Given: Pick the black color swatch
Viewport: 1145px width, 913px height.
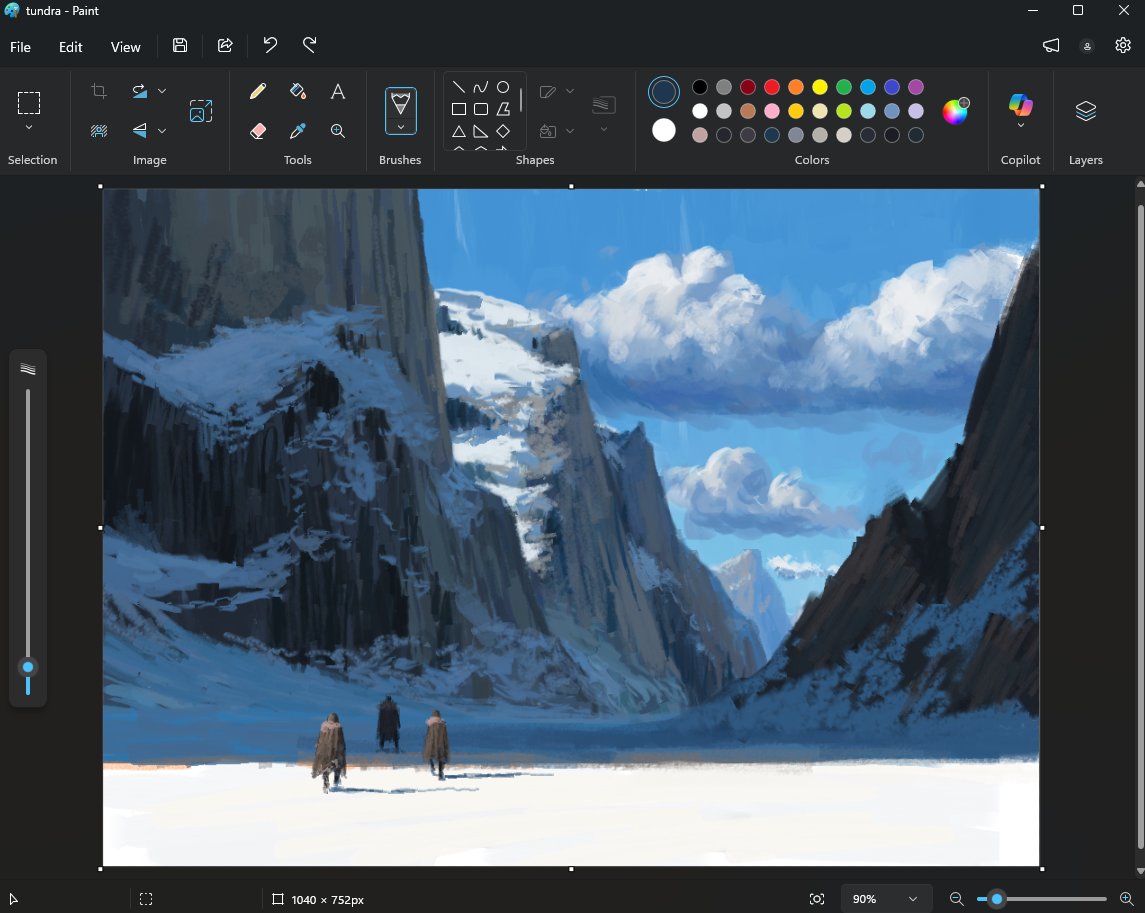Looking at the screenshot, I should (700, 88).
